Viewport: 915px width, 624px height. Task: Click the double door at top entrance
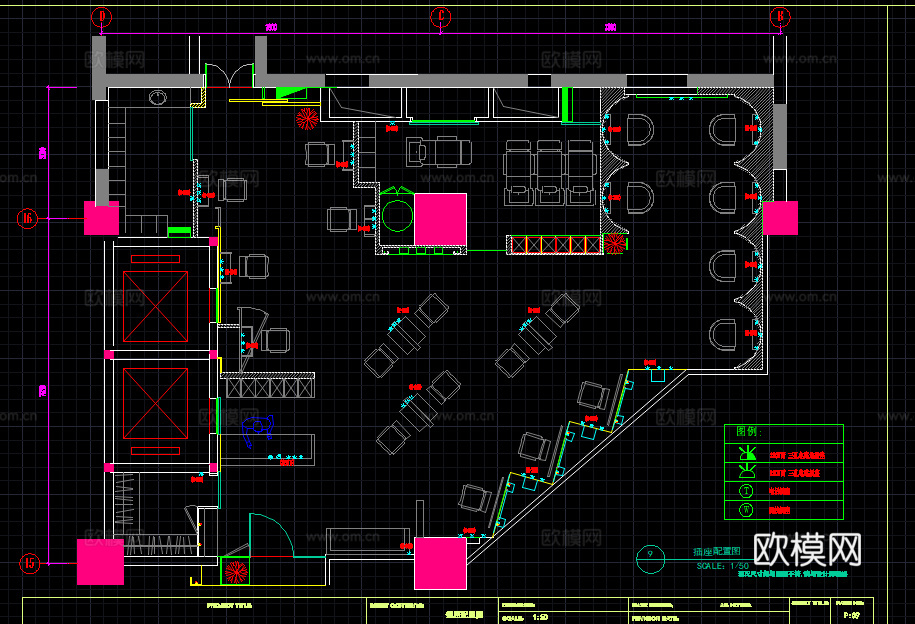tap(230, 77)
